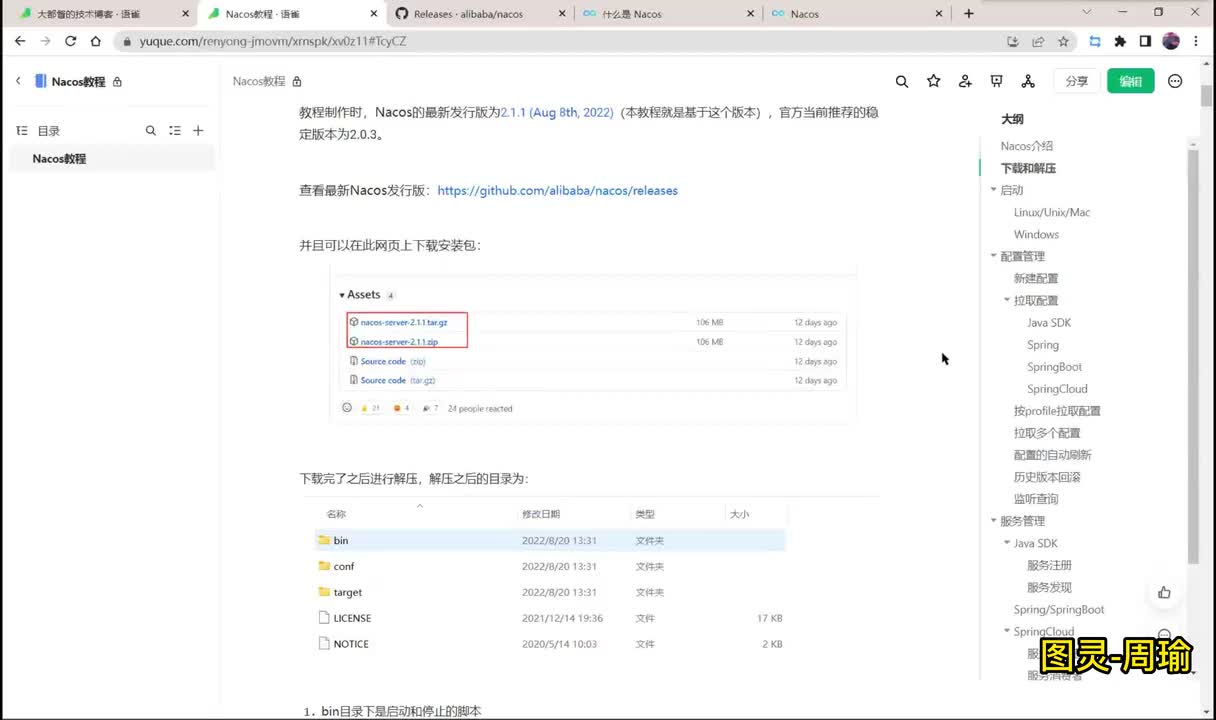Add a new document with the plus icon
Screen dimensions: 1216x720
pos(198,130)
